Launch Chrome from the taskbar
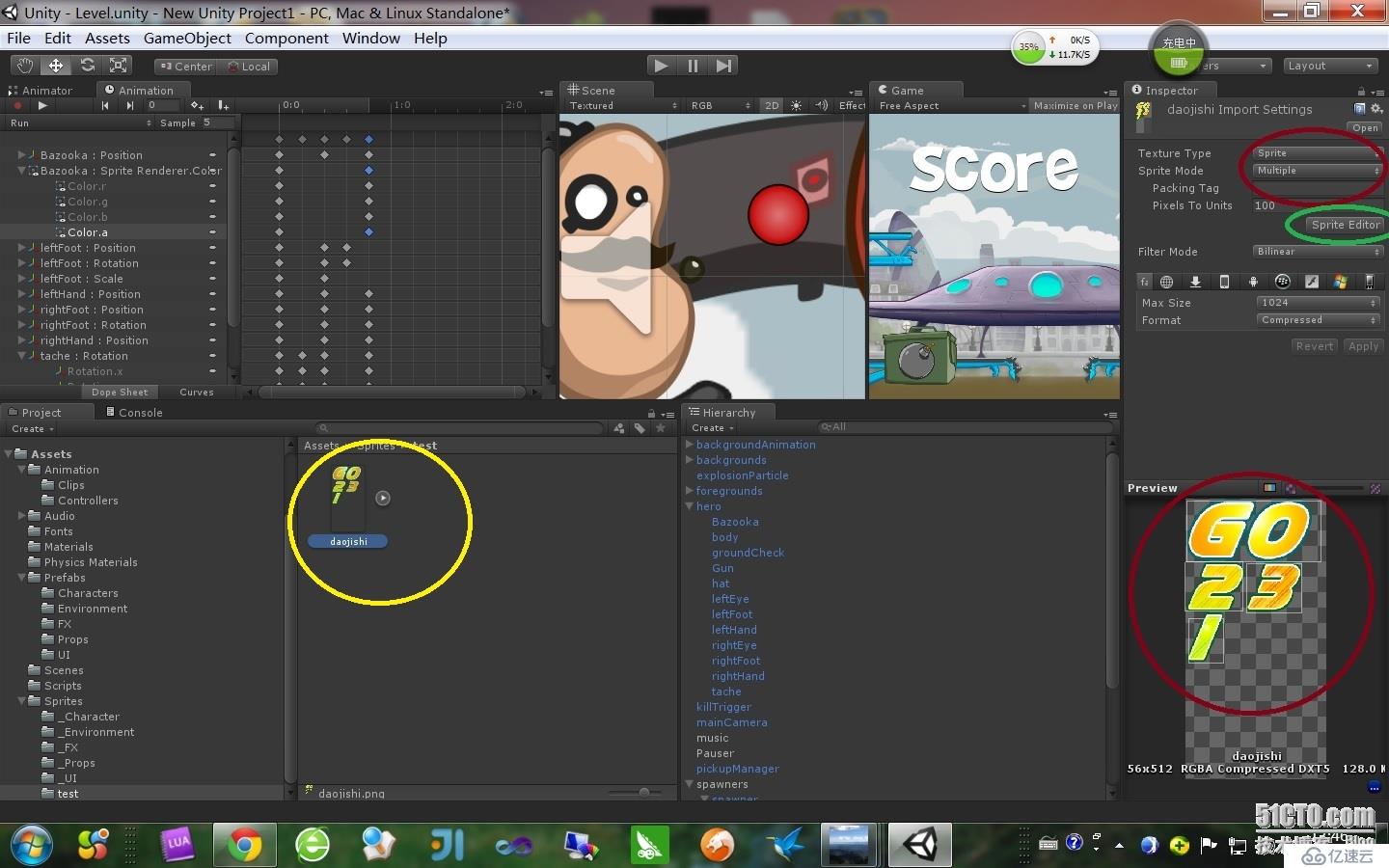This screenshot has height=868, width=1389. coord(245,846)
